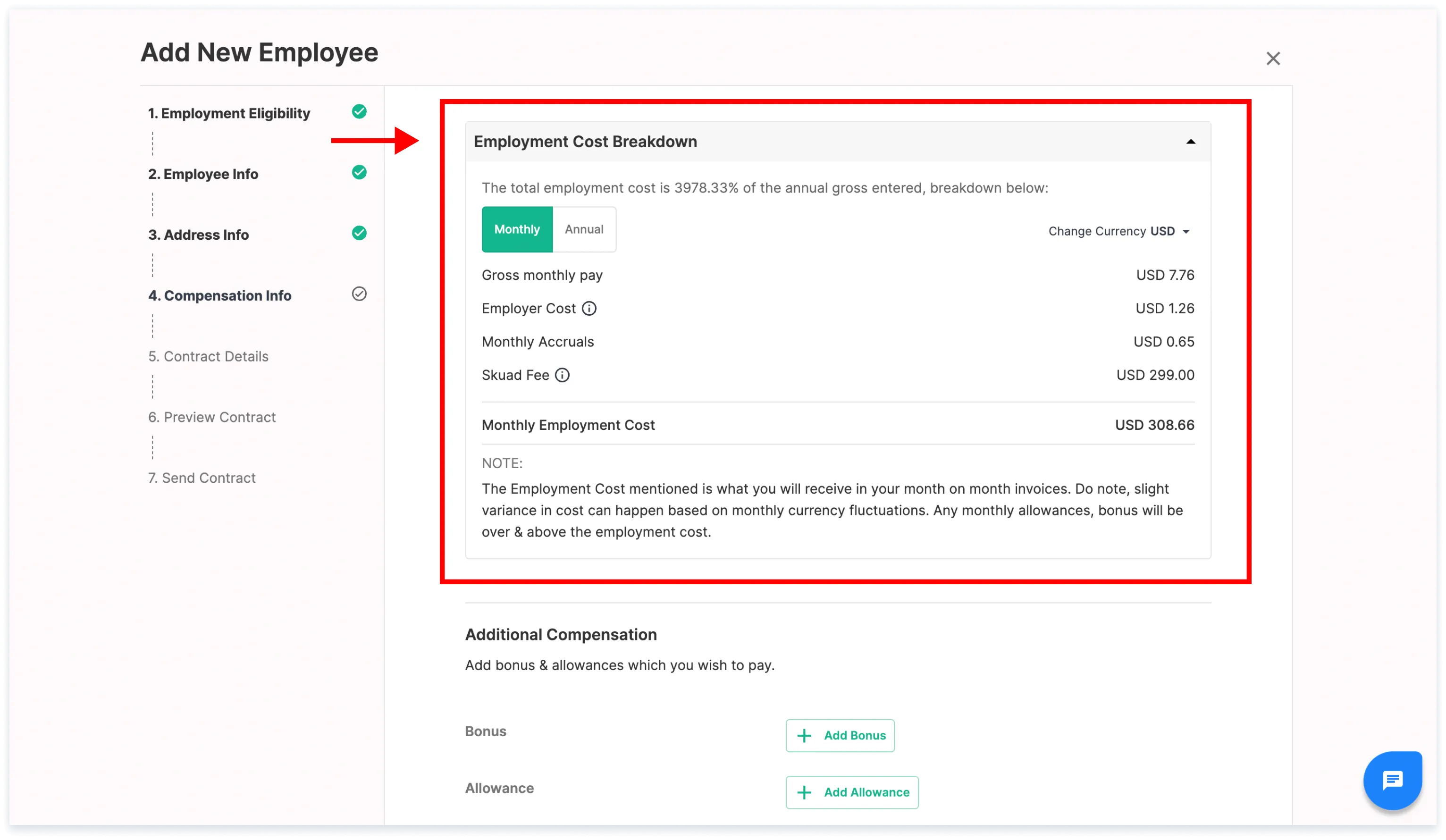This screenshot has height=840, width=1446.
Task: Collapse the Employment Cost Breakdown panel
Action: tap(1191, 142)
